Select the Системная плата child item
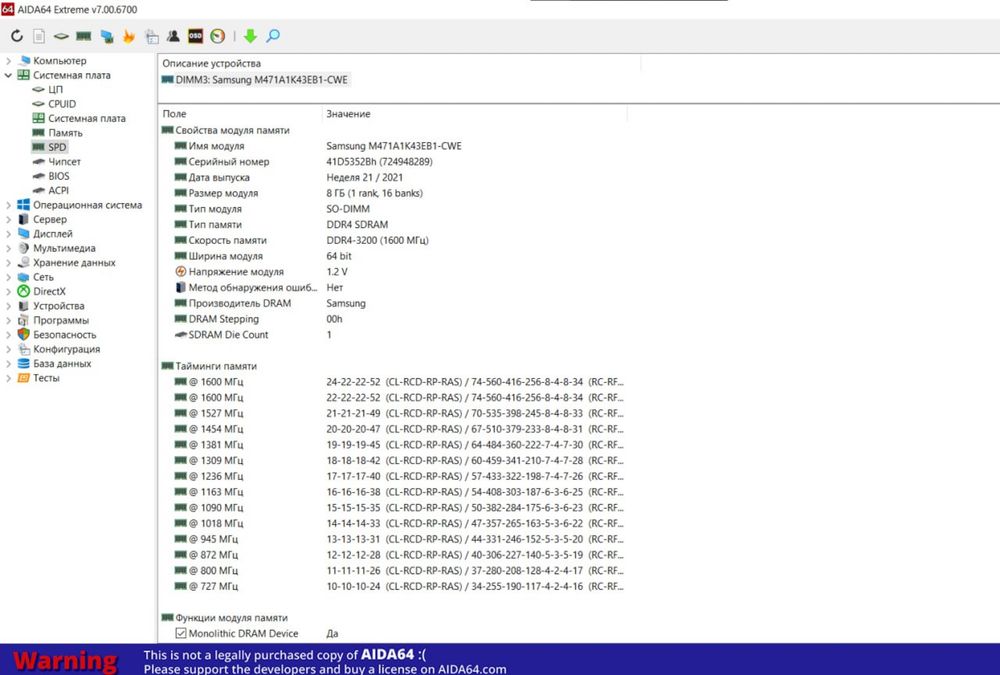This screenshot has width=1000, height=675. coord(87,118)
